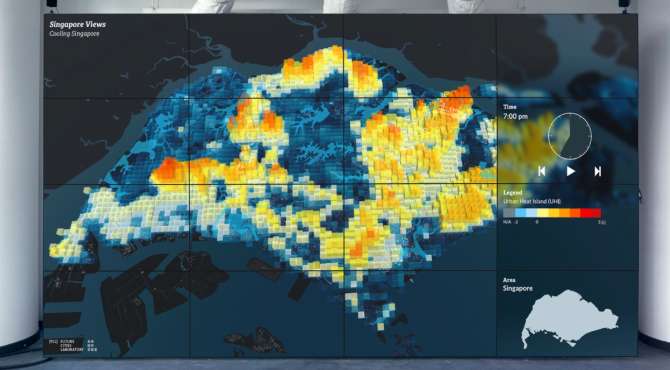670x370 pixels.
Task: Skip to the next time step
Action: [x=598, y=171]
